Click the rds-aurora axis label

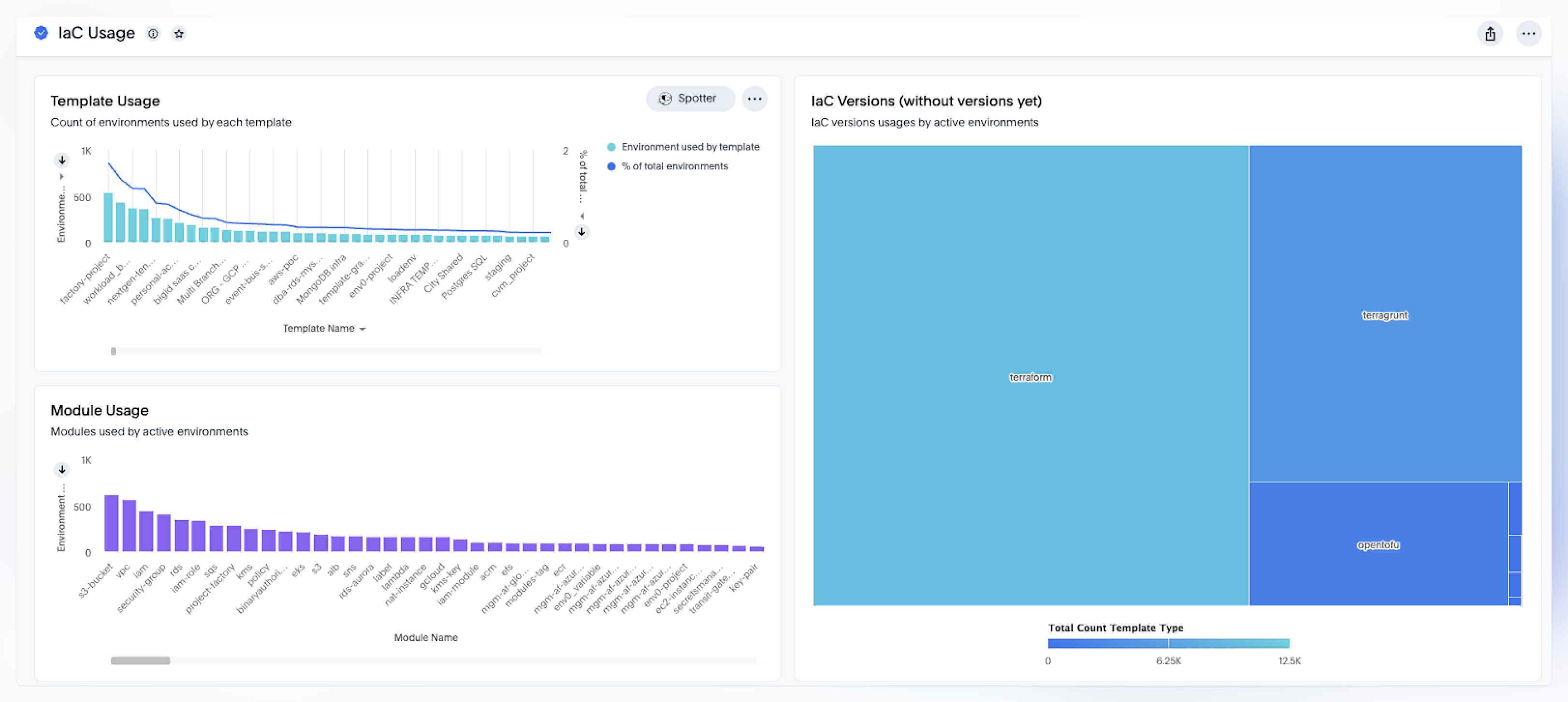(357, 582)
